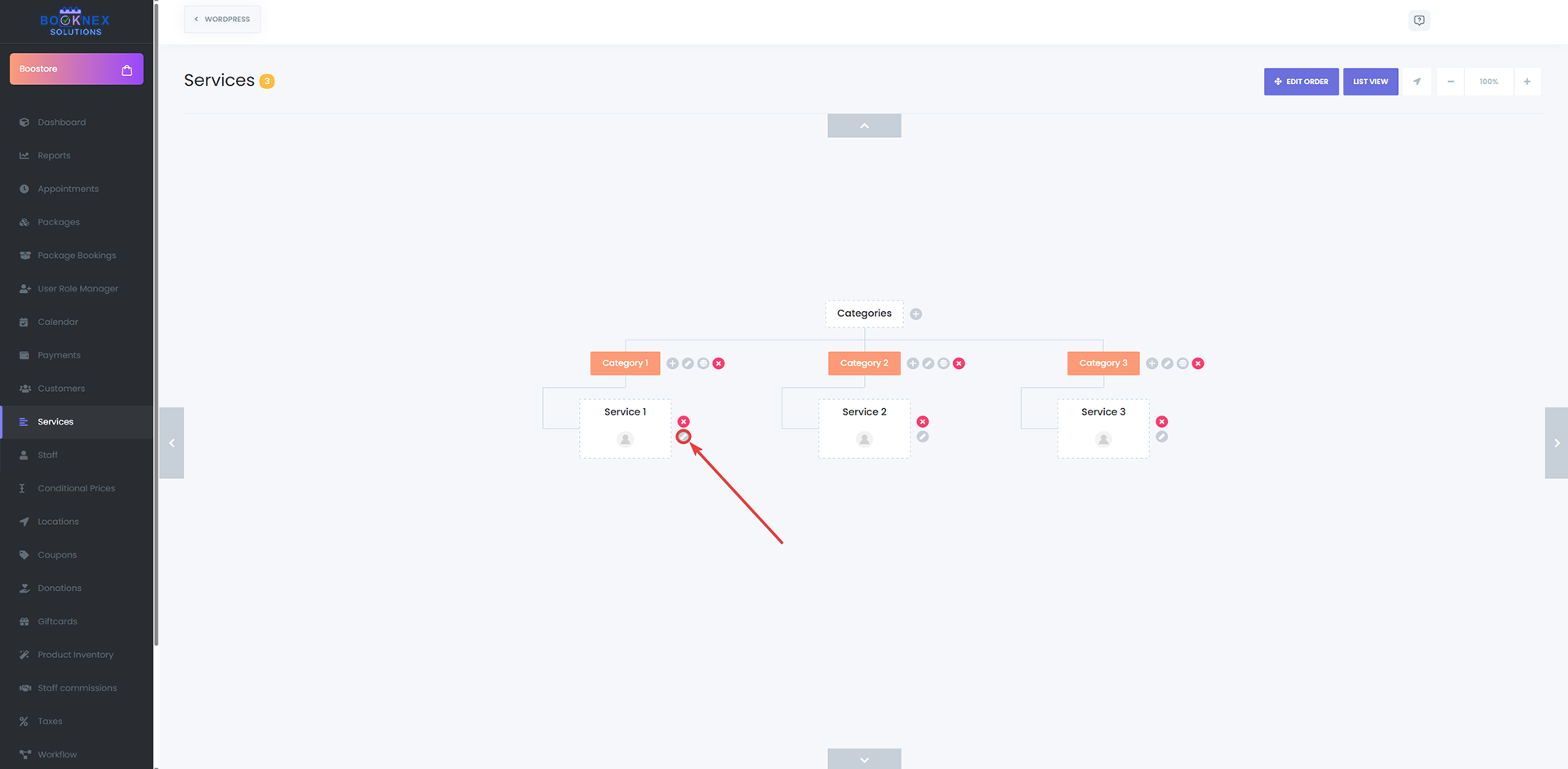Click the plus icon beside Categories

point(916,314)
